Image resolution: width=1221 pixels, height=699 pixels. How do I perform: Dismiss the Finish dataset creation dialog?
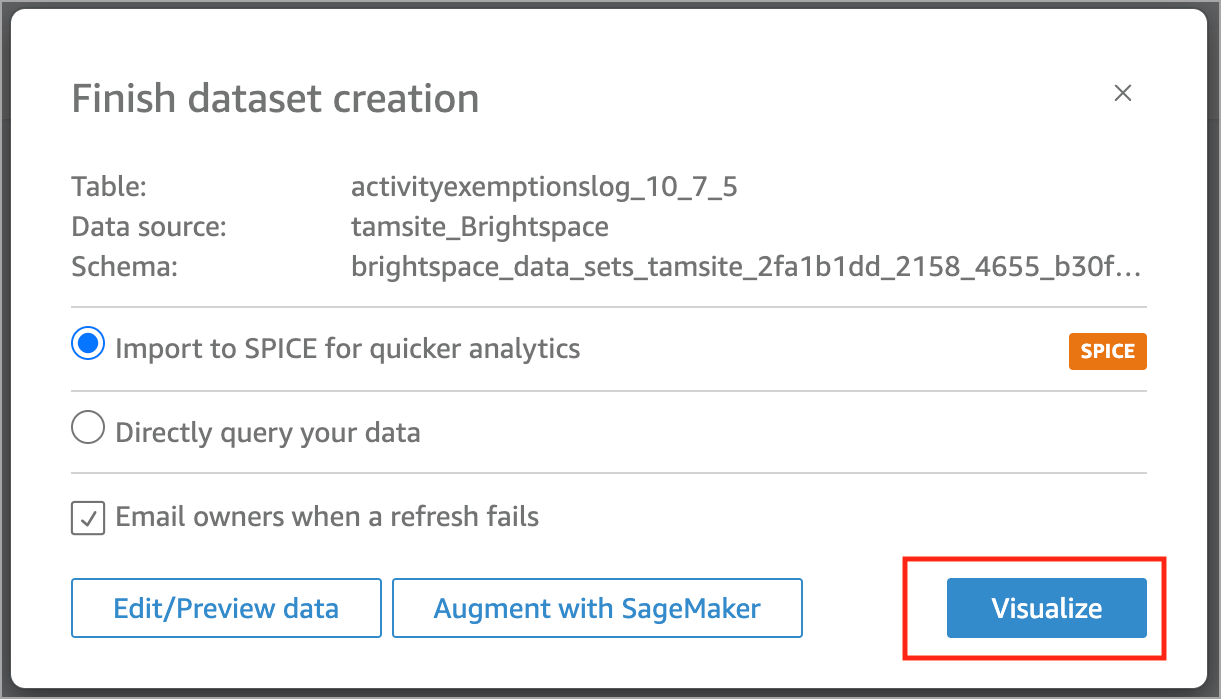tap(1122, 93)
